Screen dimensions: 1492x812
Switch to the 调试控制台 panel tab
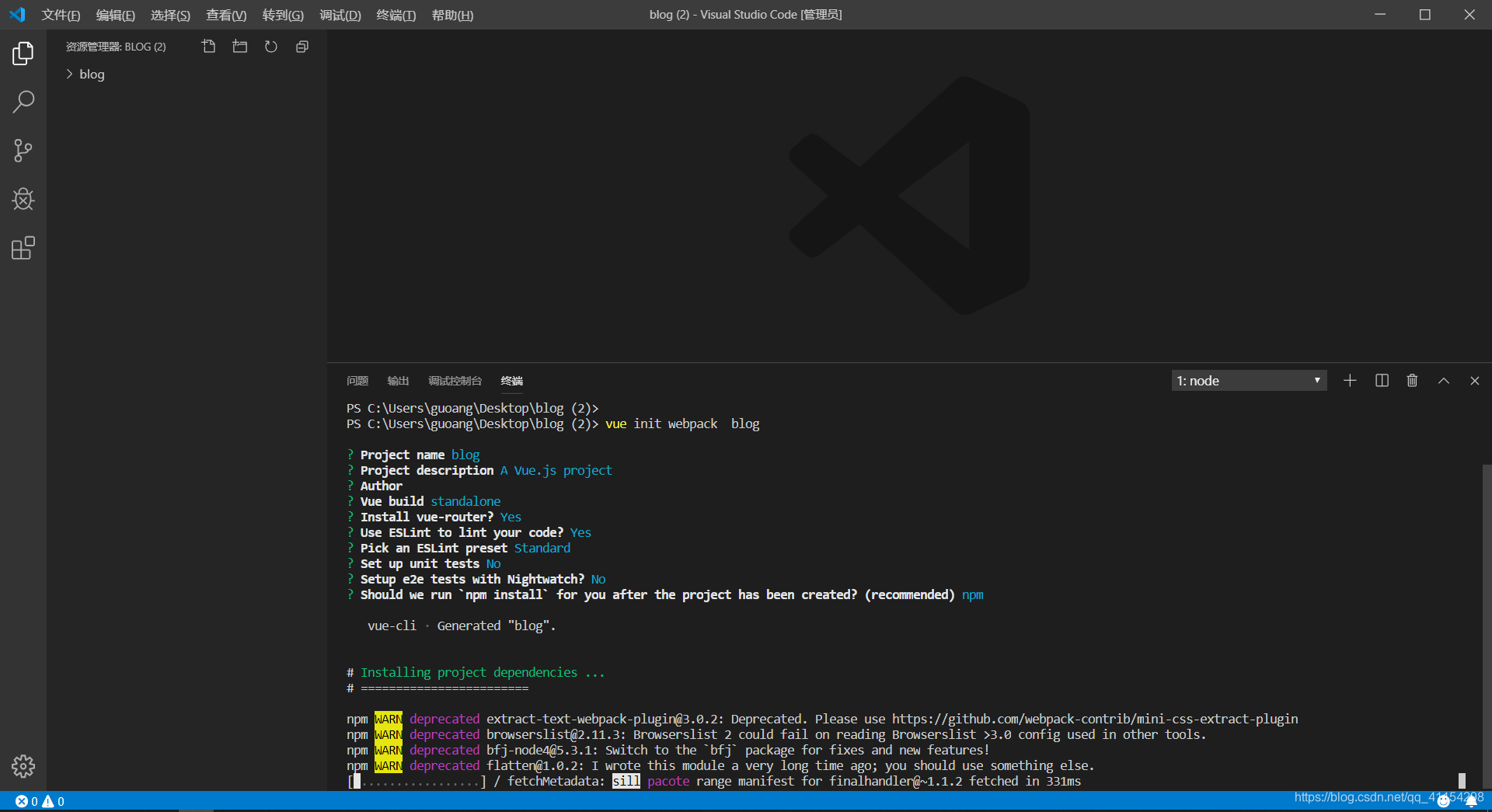[455, 381]
